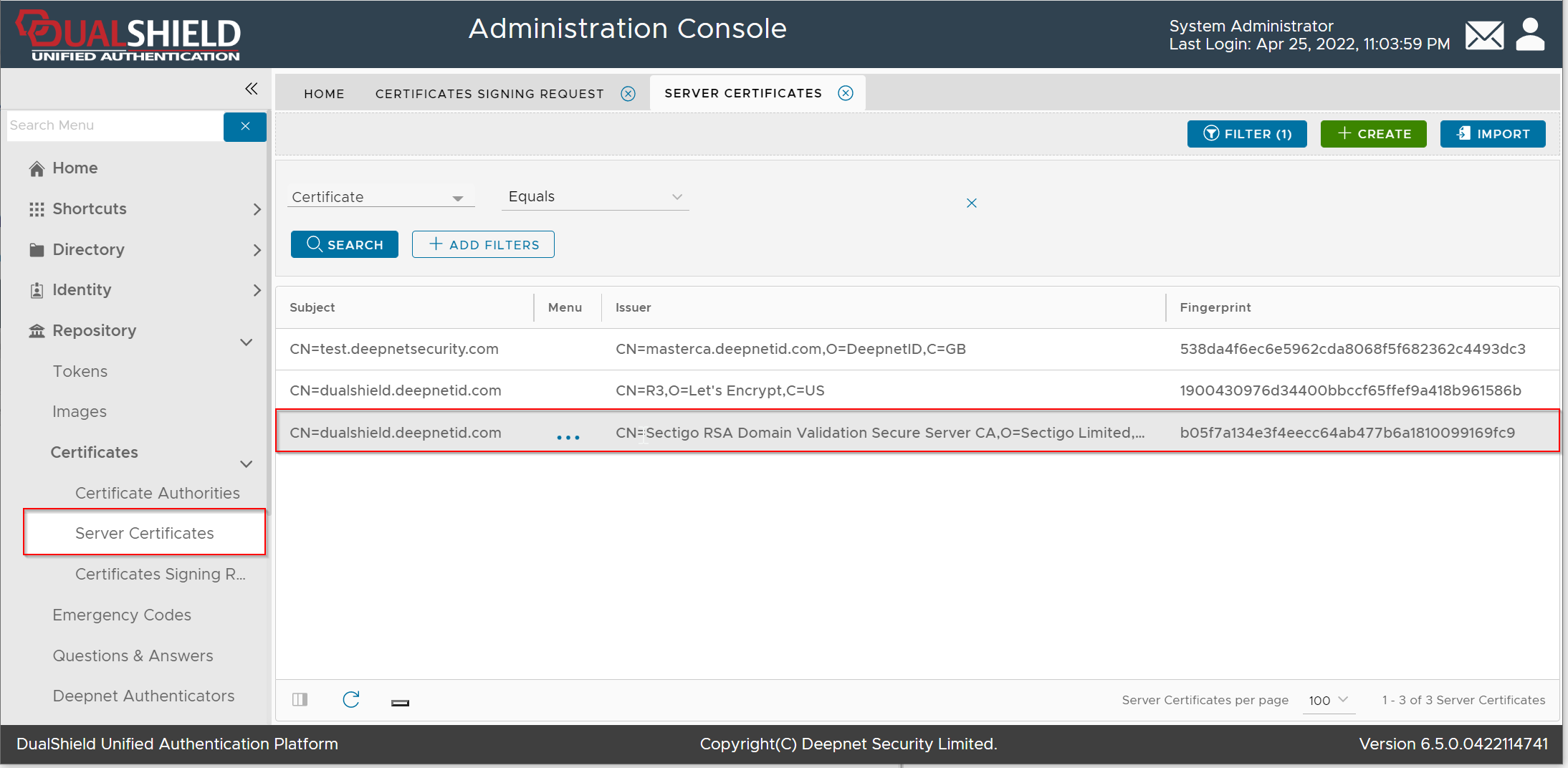Image resolution: width=1568 pixels, height=768 pixels.
Task: Close the Certificates Signing Request tab
Action: pyautogui.click(x=628, y=94)
